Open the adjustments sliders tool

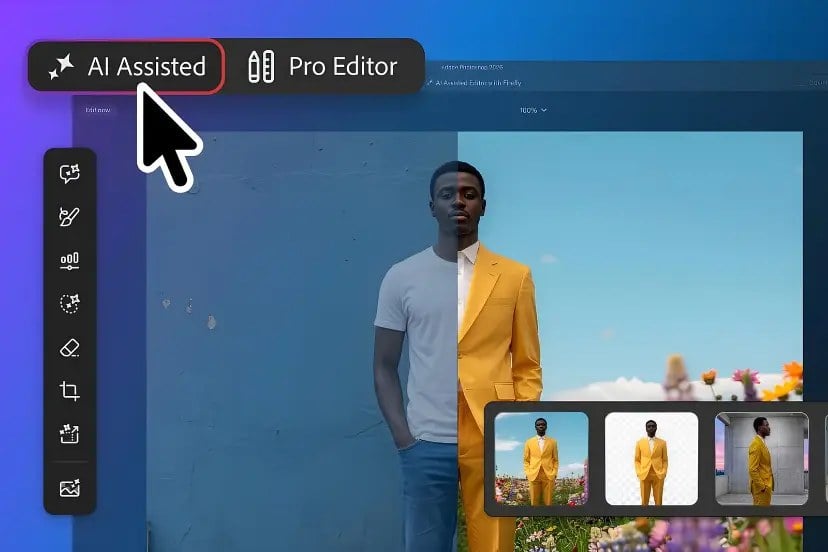tap(69, 260)
